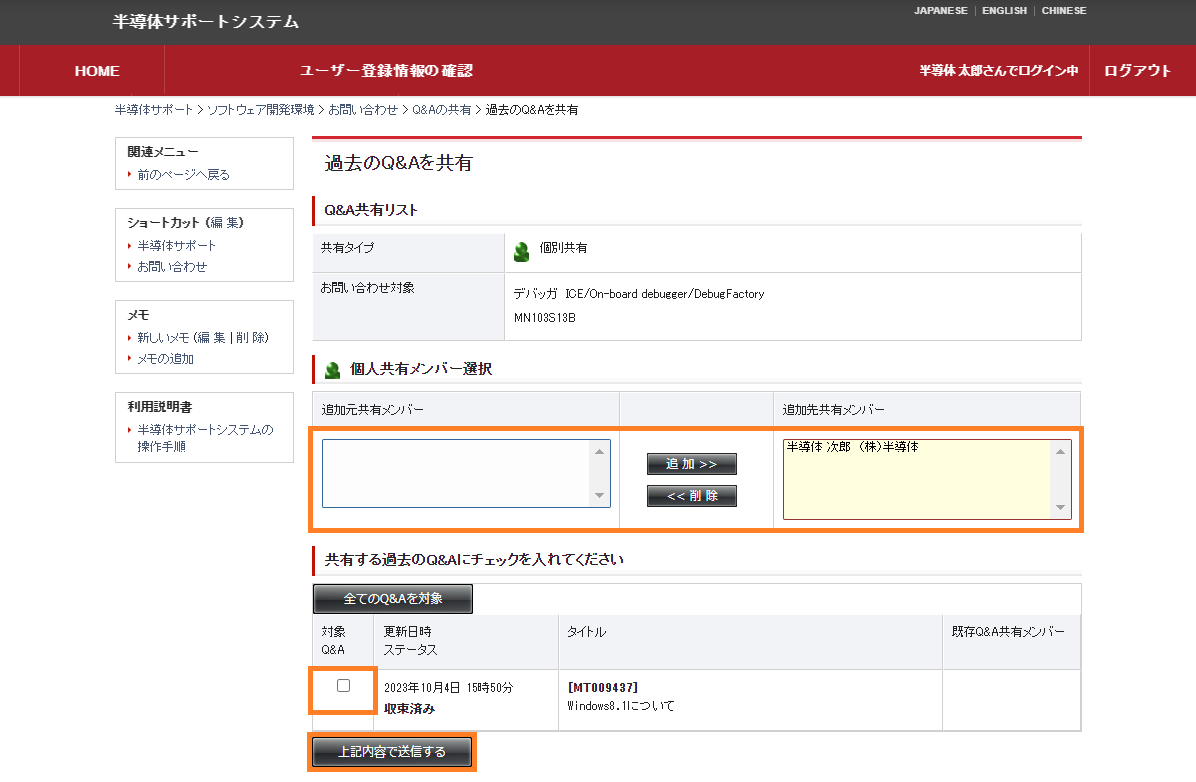Viewport: 1196px width, 782px height.
Task: Open ユーザー登録情報の確認 in the navigation bar
Action: 386,71
